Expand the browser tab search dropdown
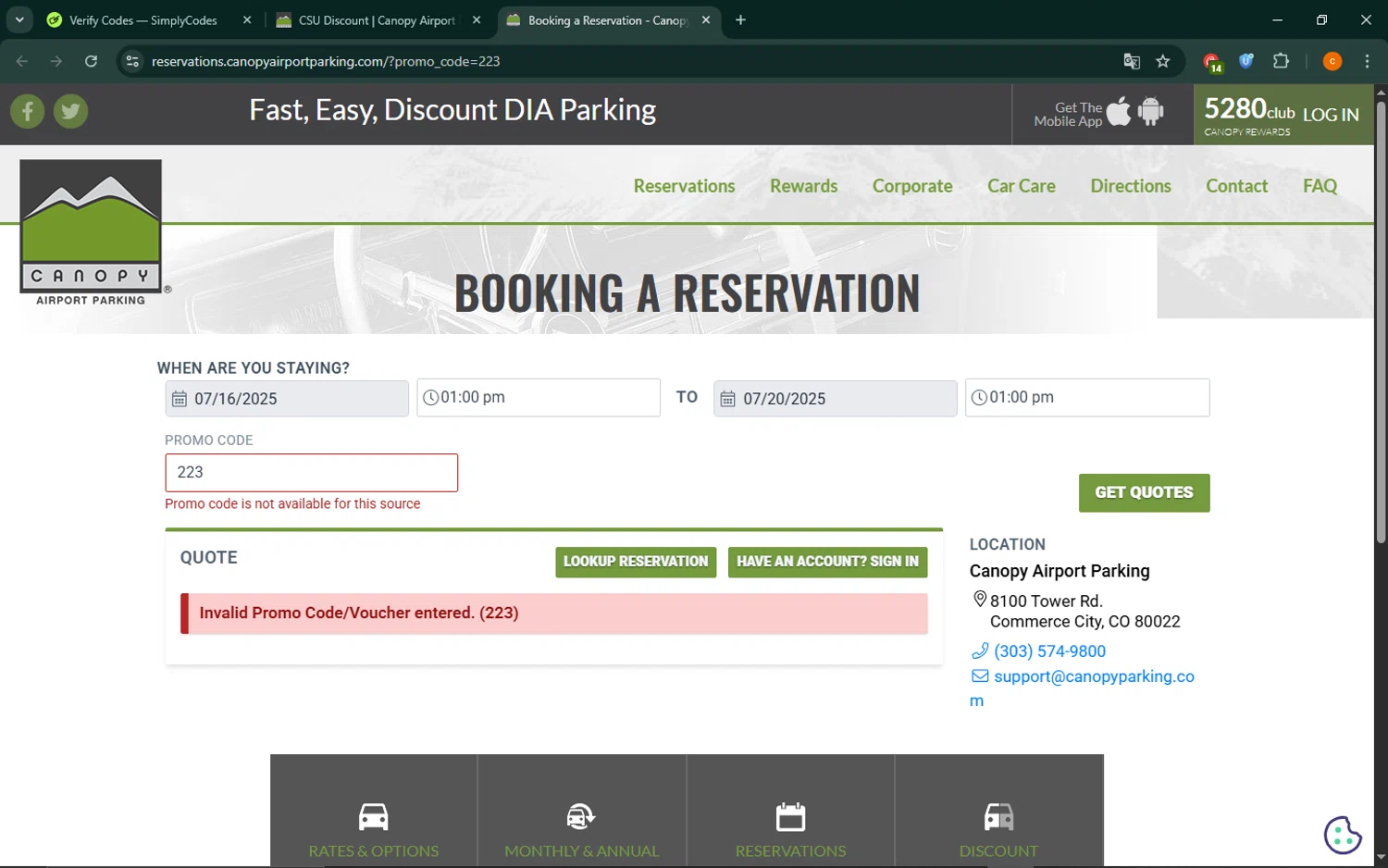Screen dimensions: 1388x868 click(19, 19)
